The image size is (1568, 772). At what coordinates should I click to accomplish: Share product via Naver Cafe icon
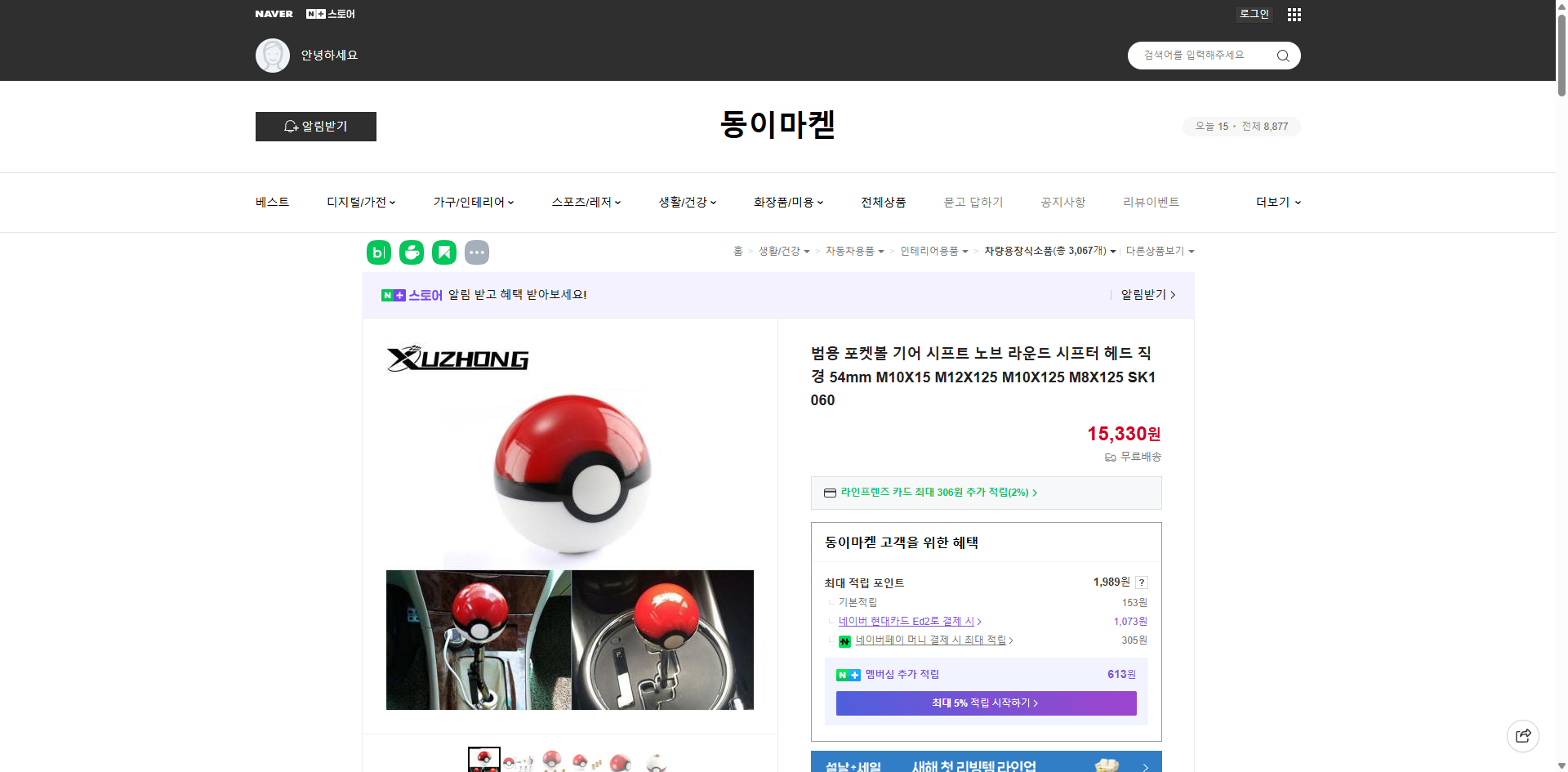tap(411, 252)
